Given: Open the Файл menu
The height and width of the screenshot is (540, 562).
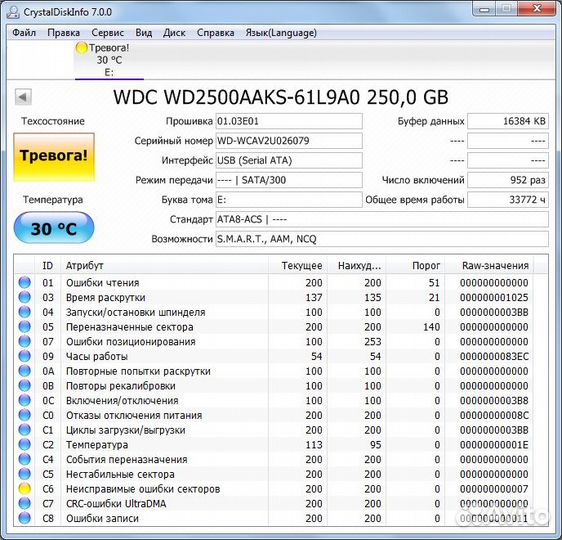Looking at the screenshot, I should 24,33.
